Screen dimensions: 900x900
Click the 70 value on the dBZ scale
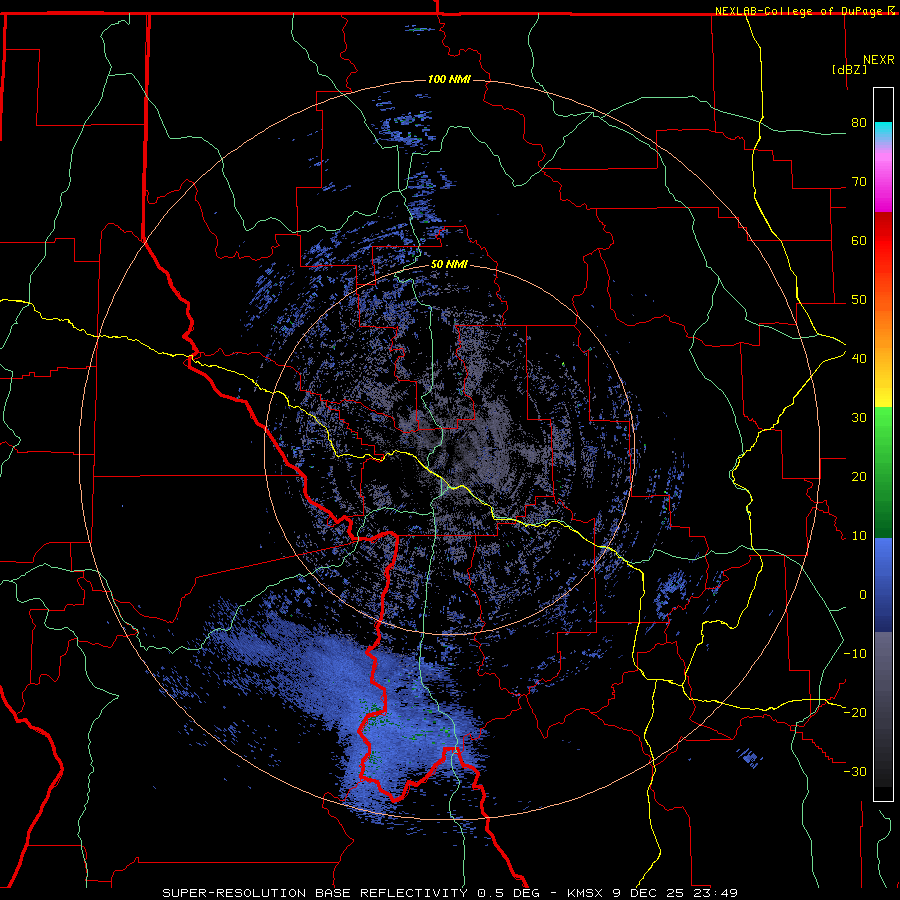point(859,182)
